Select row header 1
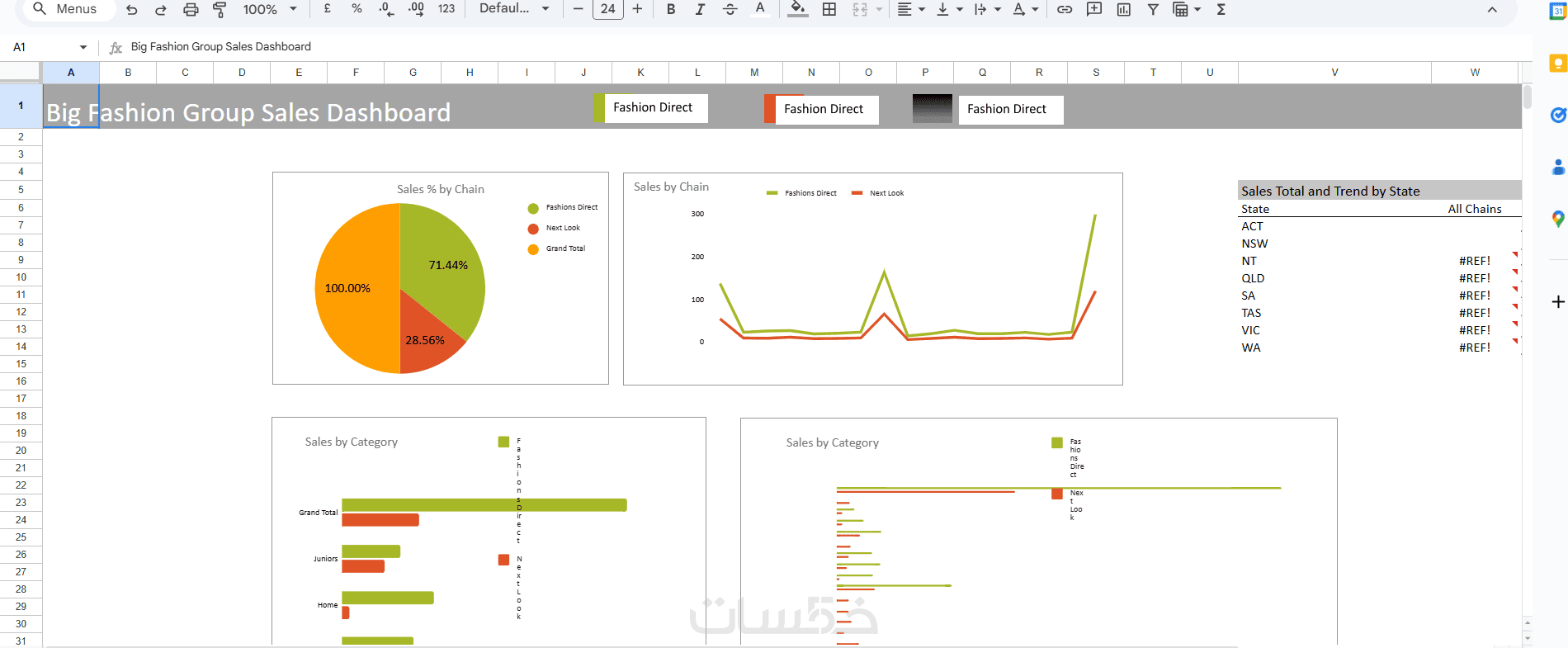The image size is (1568, 648). pos(21,106)
